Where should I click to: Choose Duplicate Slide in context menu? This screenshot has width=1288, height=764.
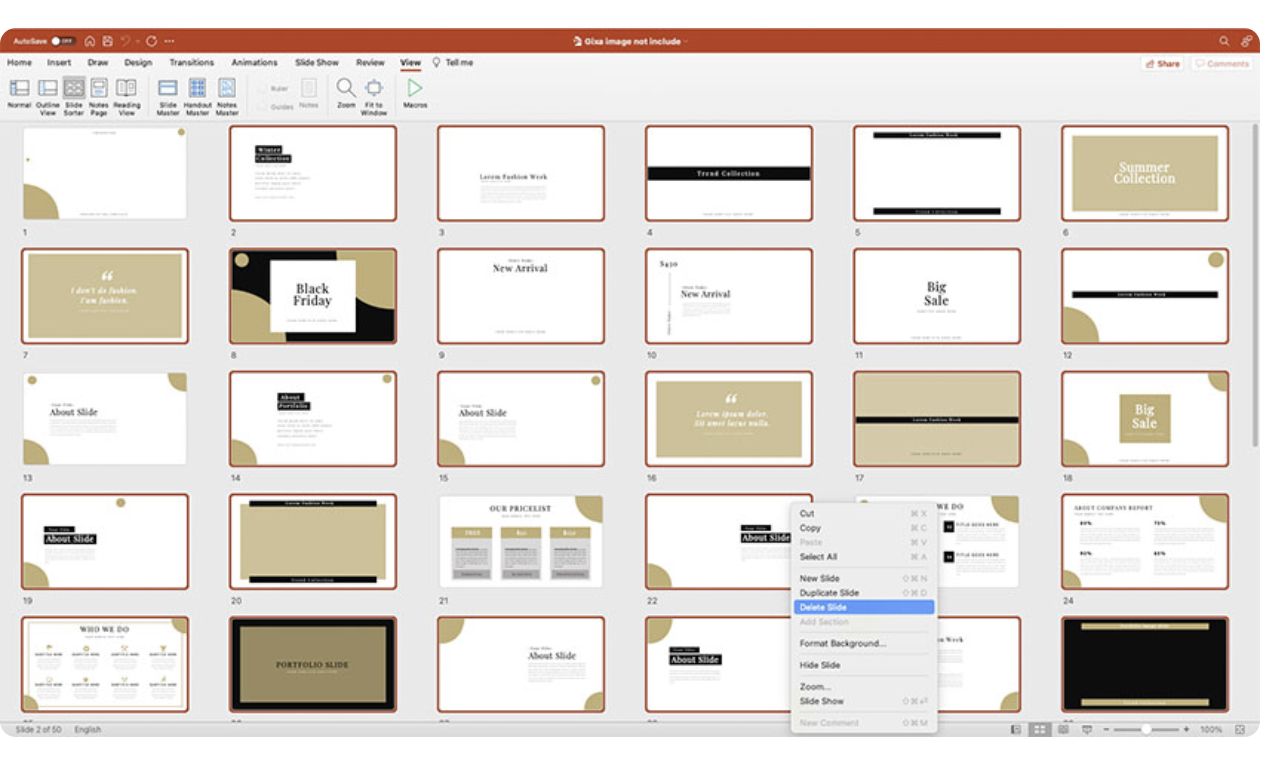864,593
